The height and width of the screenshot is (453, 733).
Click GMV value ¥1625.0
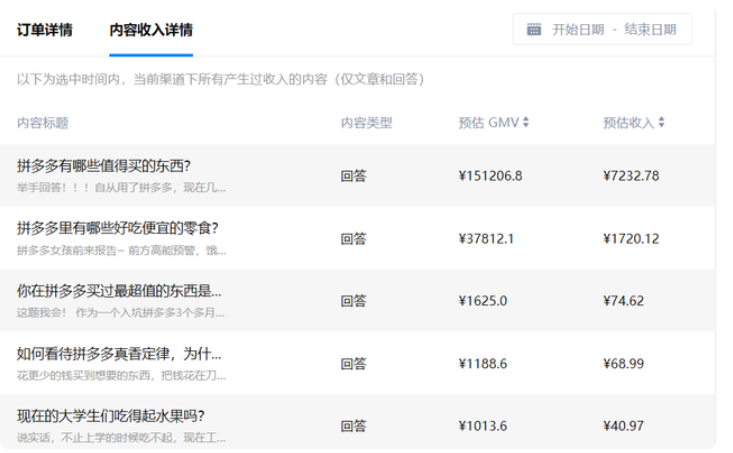482,301
